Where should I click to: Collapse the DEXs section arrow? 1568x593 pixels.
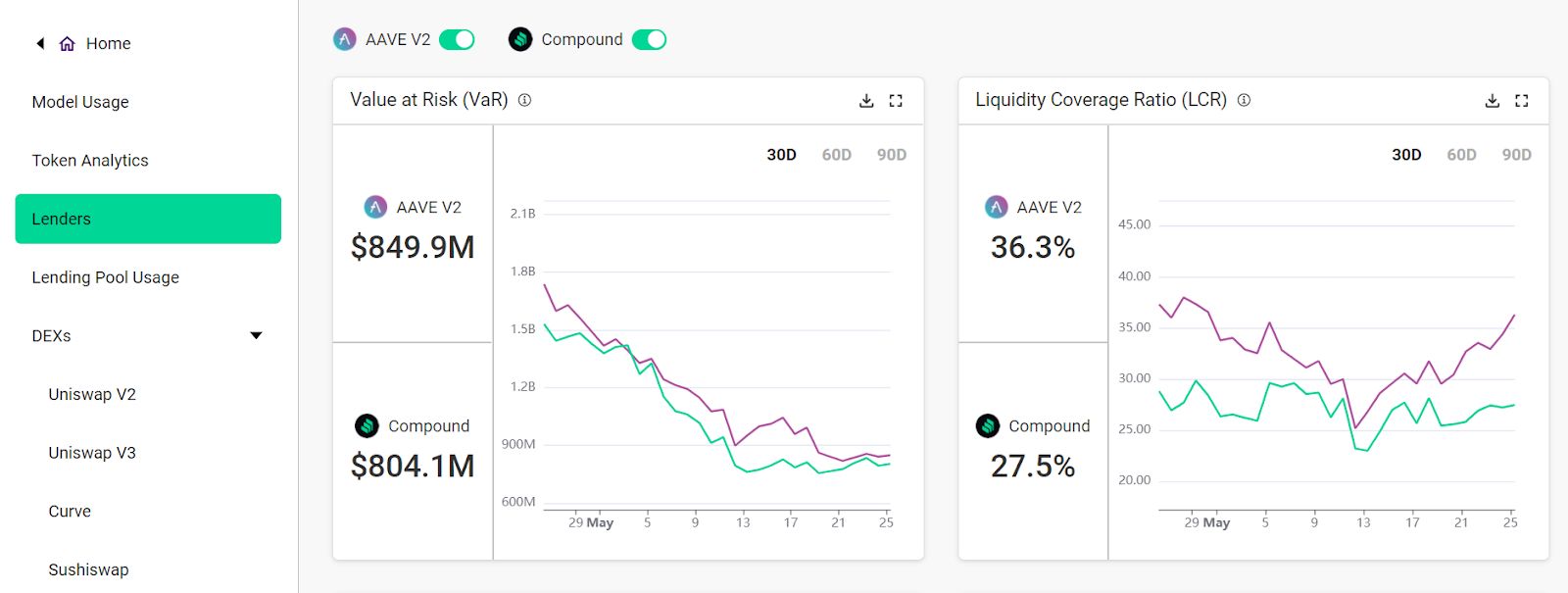(256, 335)
